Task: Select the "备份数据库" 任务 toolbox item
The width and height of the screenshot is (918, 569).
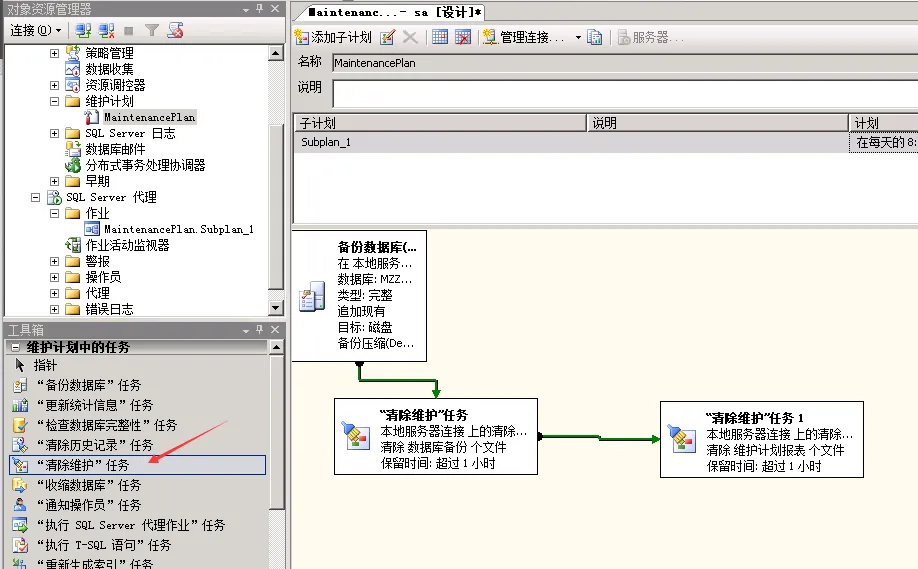Action: pos(138,385)
